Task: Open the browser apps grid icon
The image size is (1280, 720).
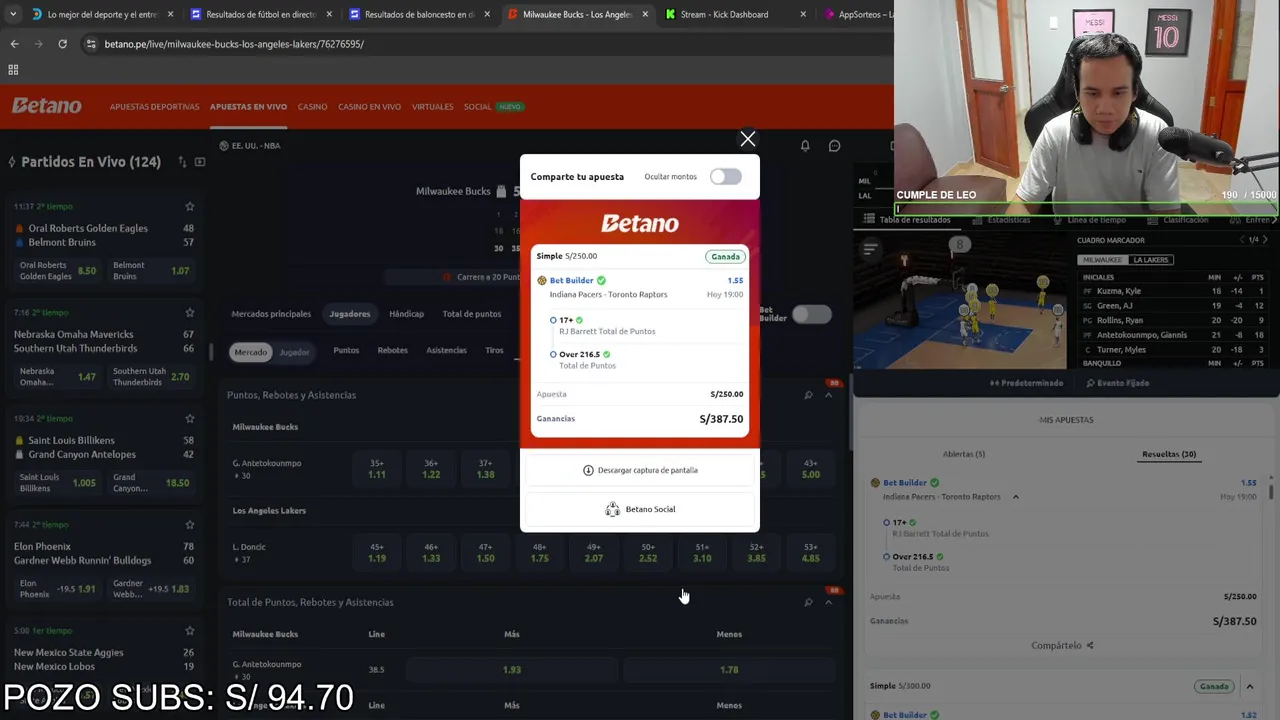Action: pos(13,70)
